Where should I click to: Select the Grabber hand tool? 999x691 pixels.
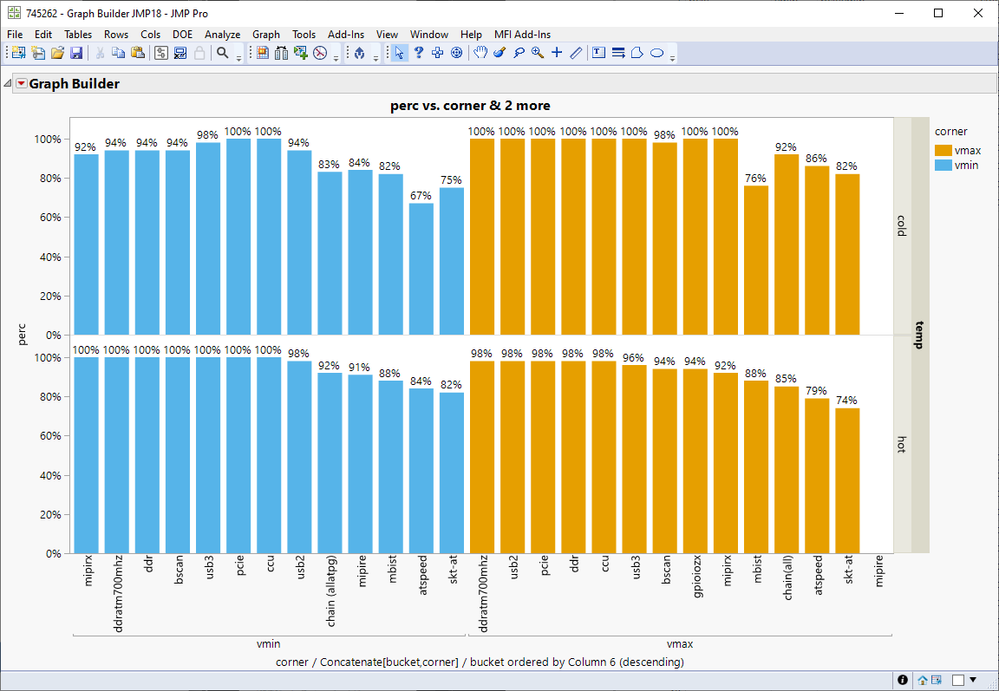point(480,53)
